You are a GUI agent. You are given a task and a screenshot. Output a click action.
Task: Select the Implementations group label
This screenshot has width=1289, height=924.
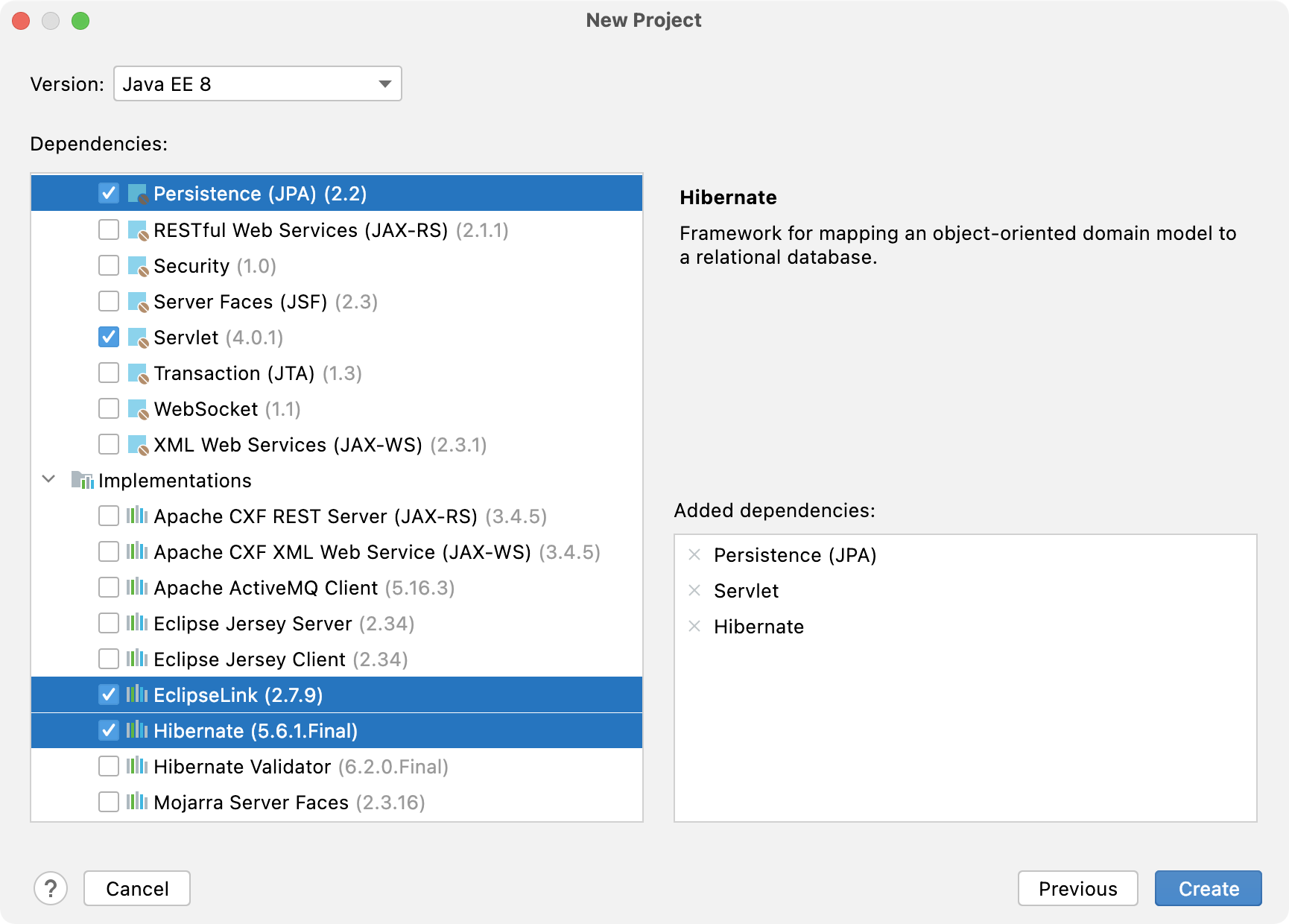tap(175, 481)
